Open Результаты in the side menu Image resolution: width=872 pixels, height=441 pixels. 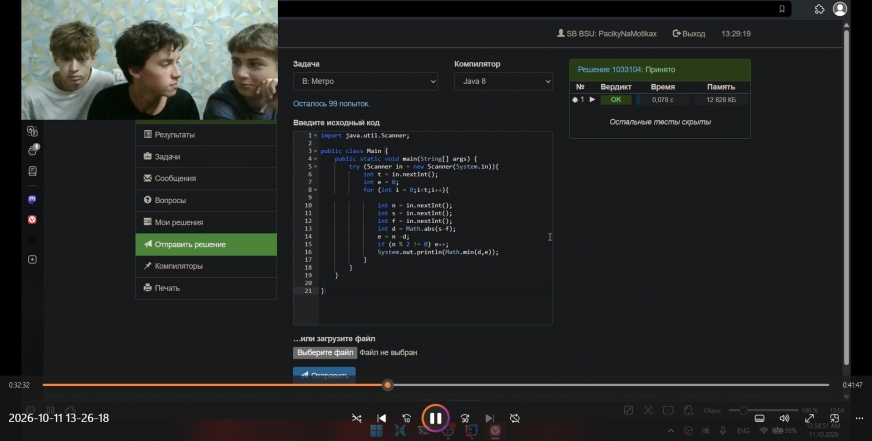[206, 135]
